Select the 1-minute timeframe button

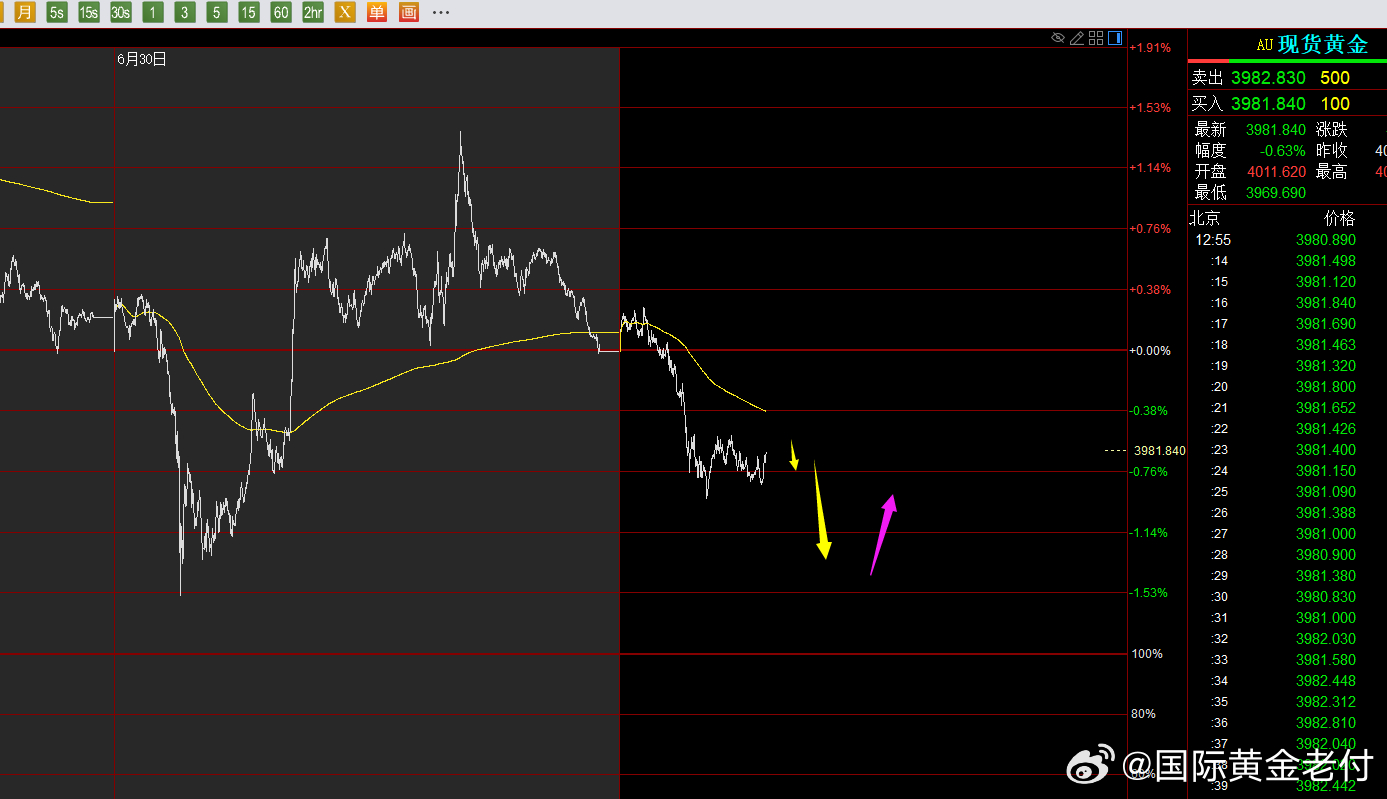tap(153, 12)
